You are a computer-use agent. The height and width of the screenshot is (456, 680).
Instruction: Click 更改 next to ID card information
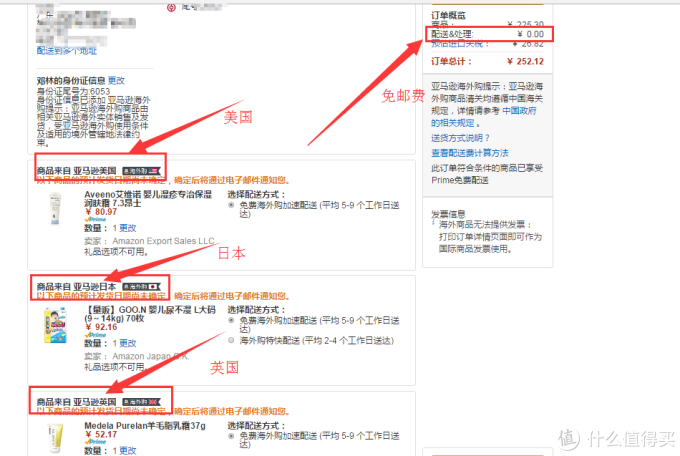coord(117,80)
